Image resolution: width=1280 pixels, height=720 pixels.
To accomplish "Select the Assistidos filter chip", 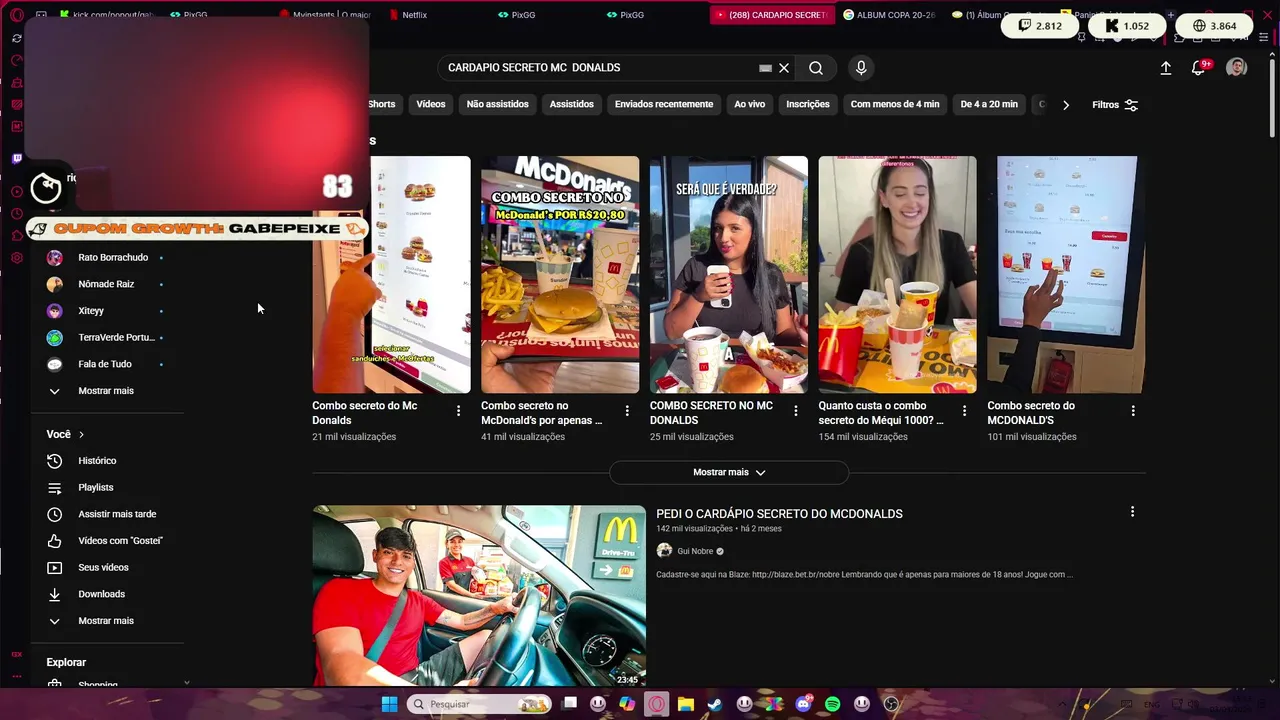I will [x=572, y=104].
